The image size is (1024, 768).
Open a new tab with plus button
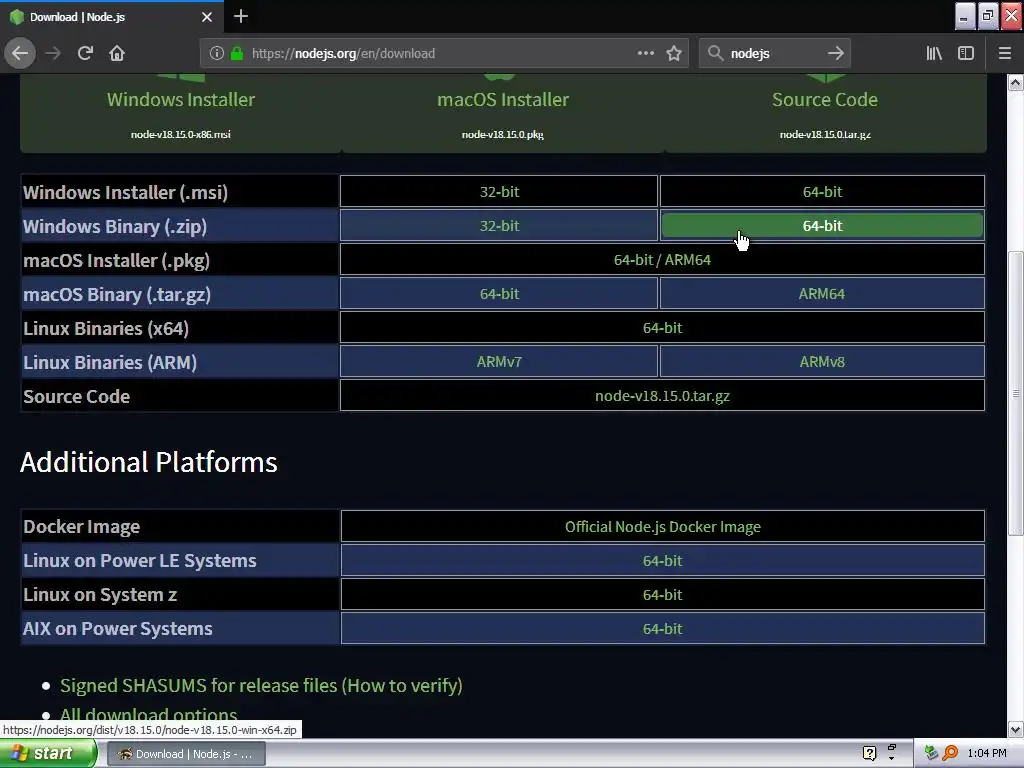tap(240, 16)
